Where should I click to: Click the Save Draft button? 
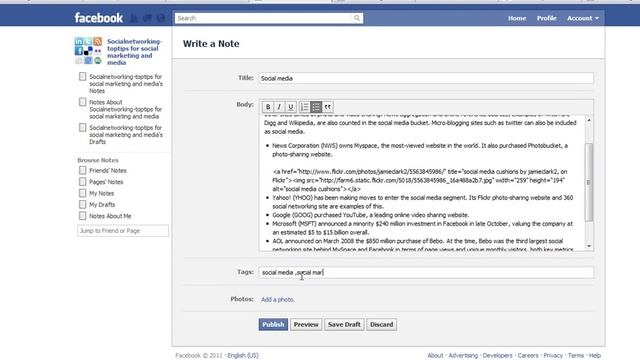click(x=344, y=324)
